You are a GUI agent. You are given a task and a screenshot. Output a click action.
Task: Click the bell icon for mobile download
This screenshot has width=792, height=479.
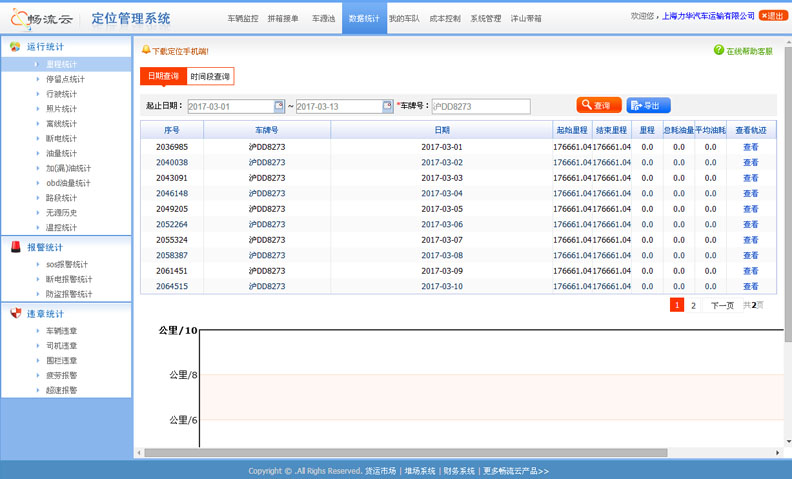[146, 50]
